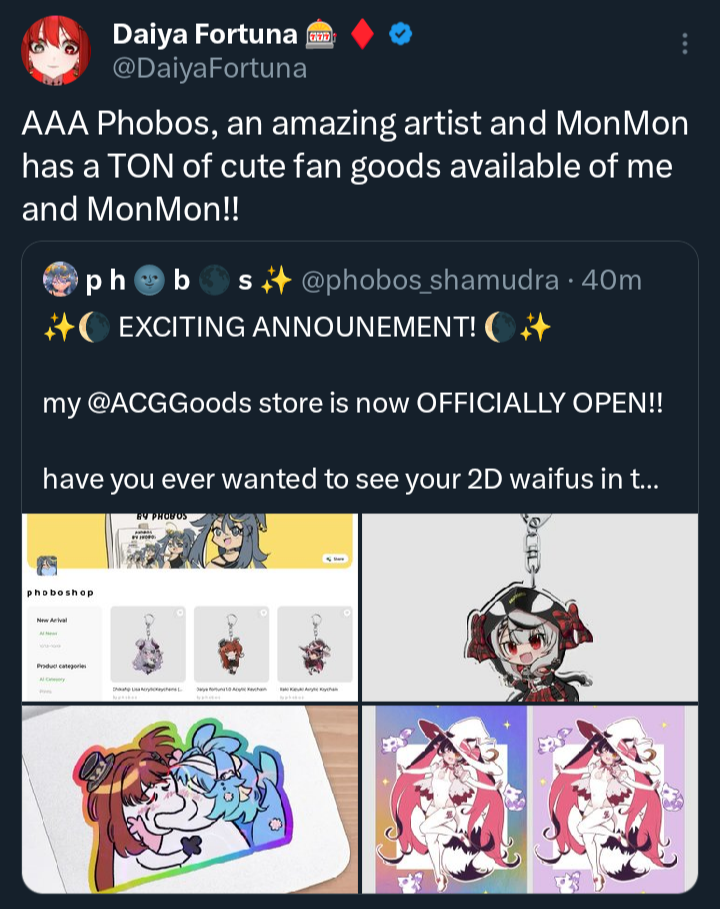
Task: Click the EXCITING ANNOUNEMENT quoted tweet text
Action: (297, 326)
